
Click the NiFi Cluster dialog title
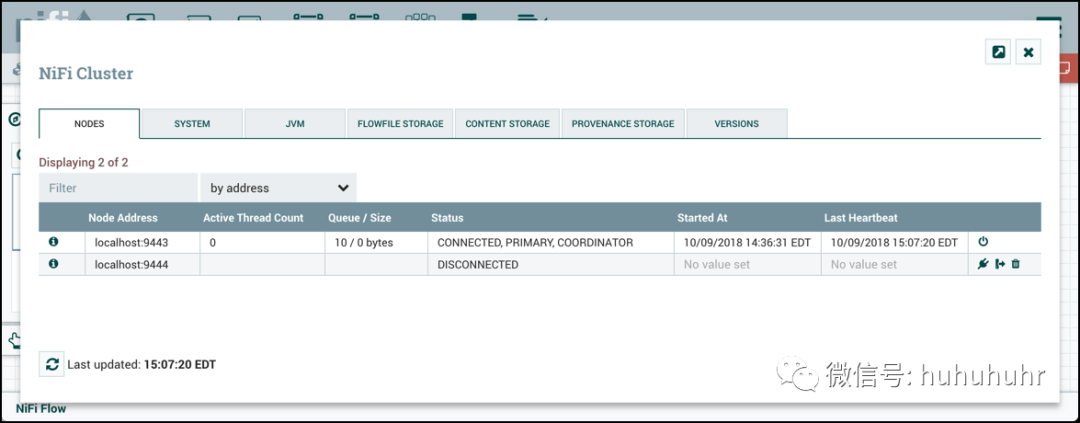click(86, 74)
